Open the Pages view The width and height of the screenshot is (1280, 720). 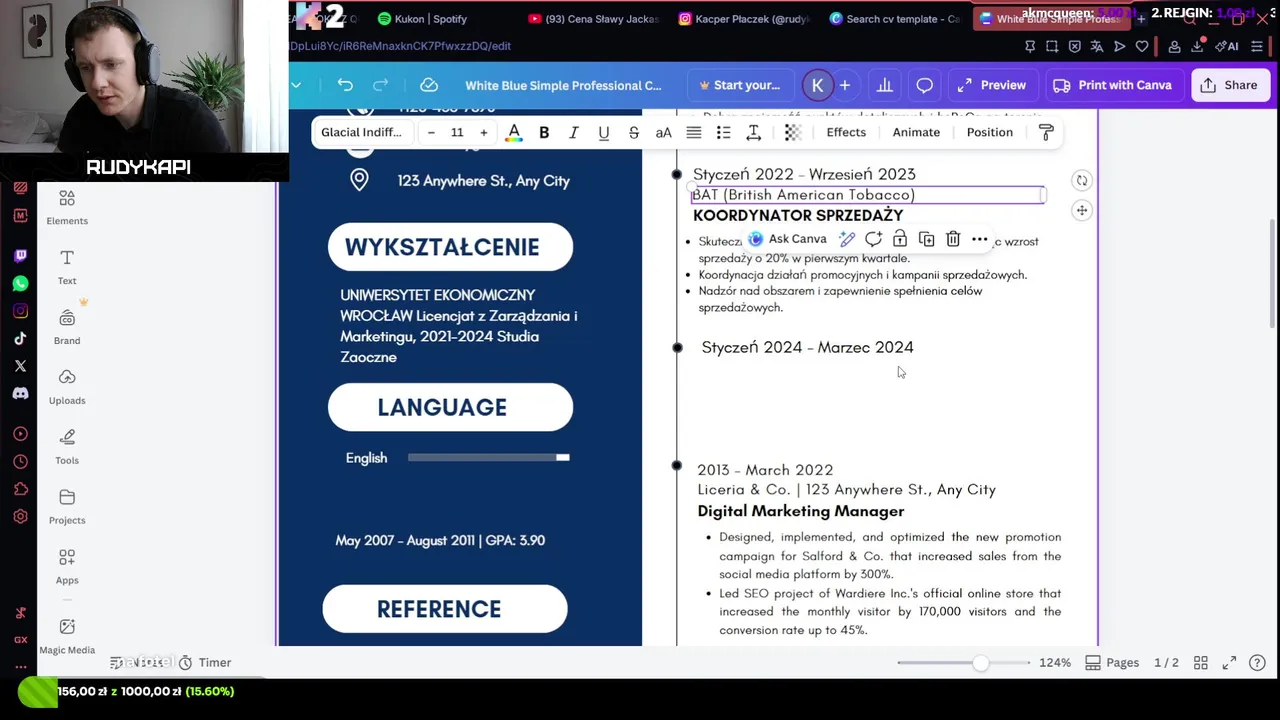tap(1112, 662)
